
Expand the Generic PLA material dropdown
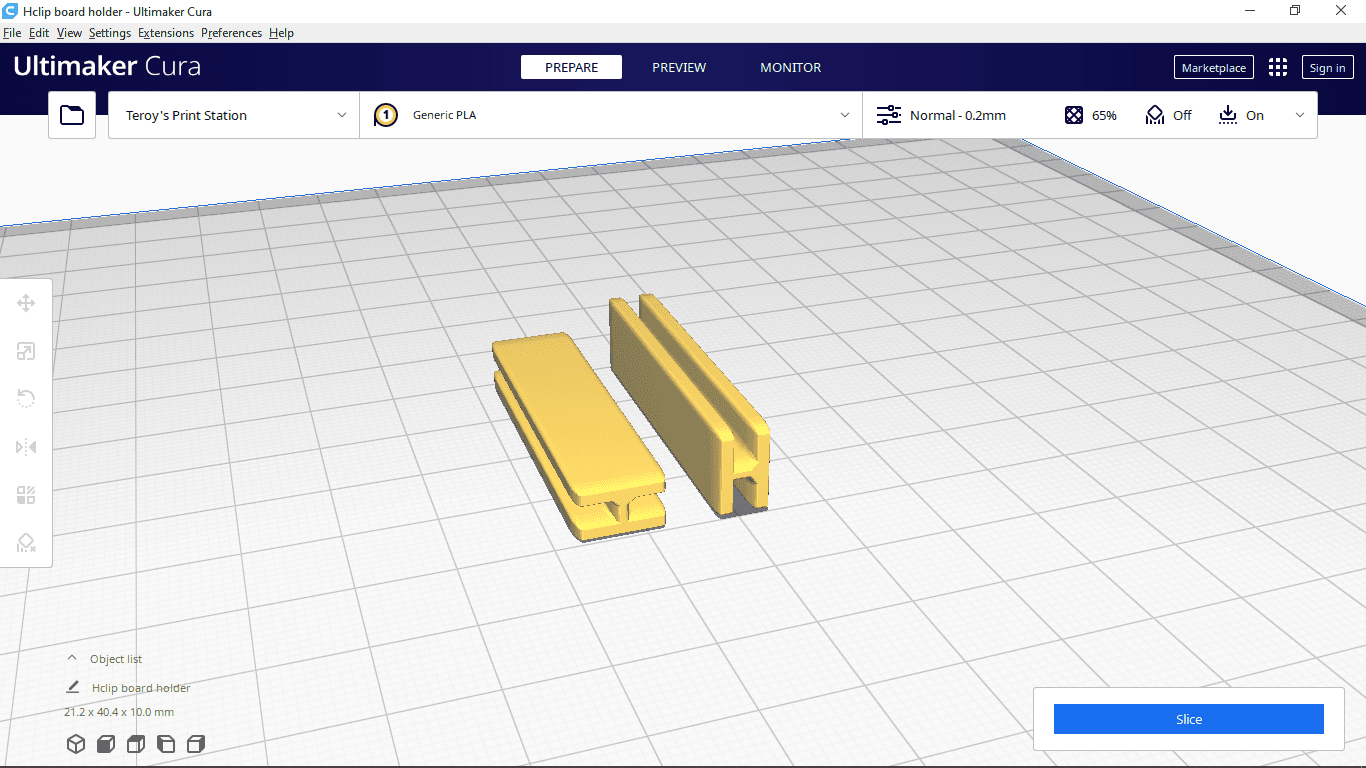[611, 115]
